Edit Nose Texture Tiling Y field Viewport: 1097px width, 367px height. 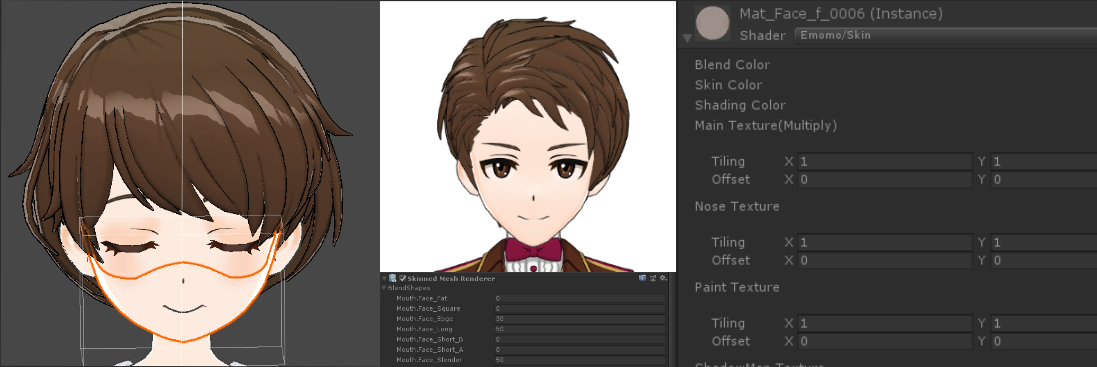1043,243
